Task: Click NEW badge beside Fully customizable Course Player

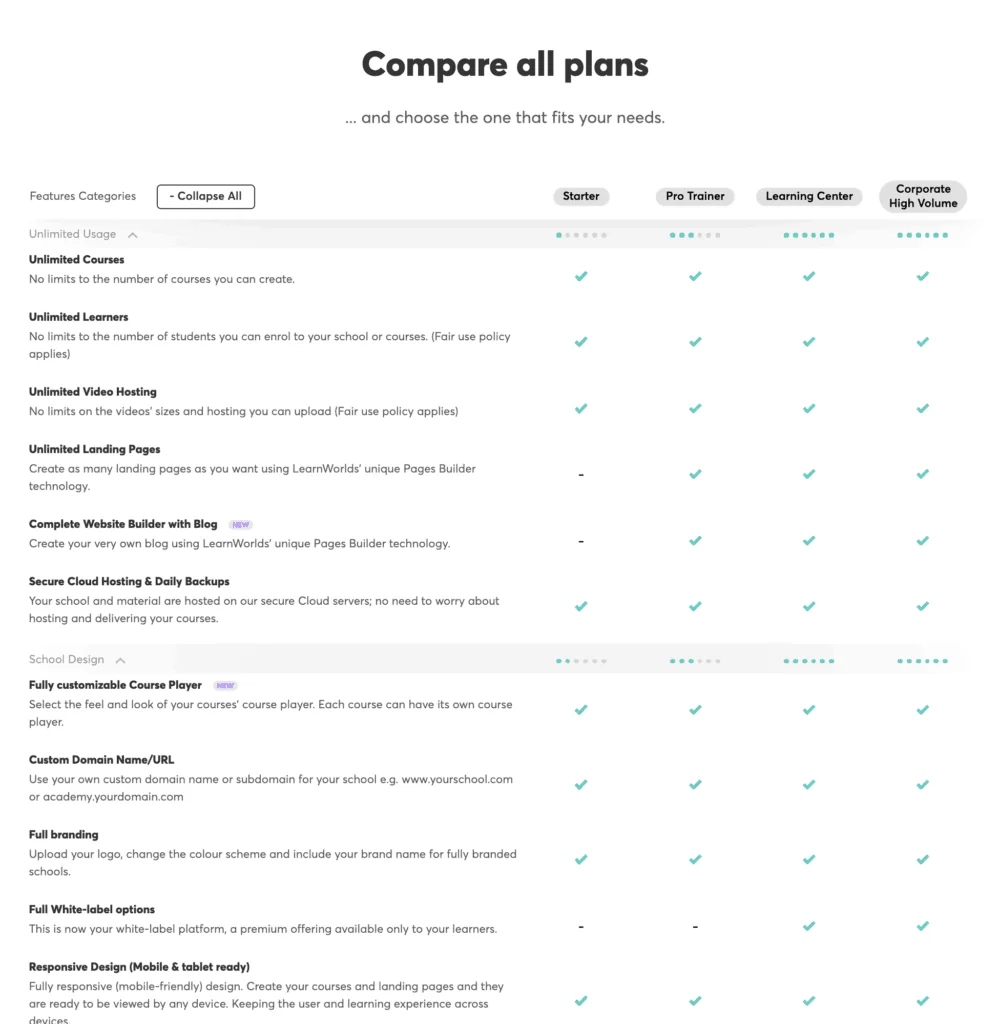Action: click(225, 685)
